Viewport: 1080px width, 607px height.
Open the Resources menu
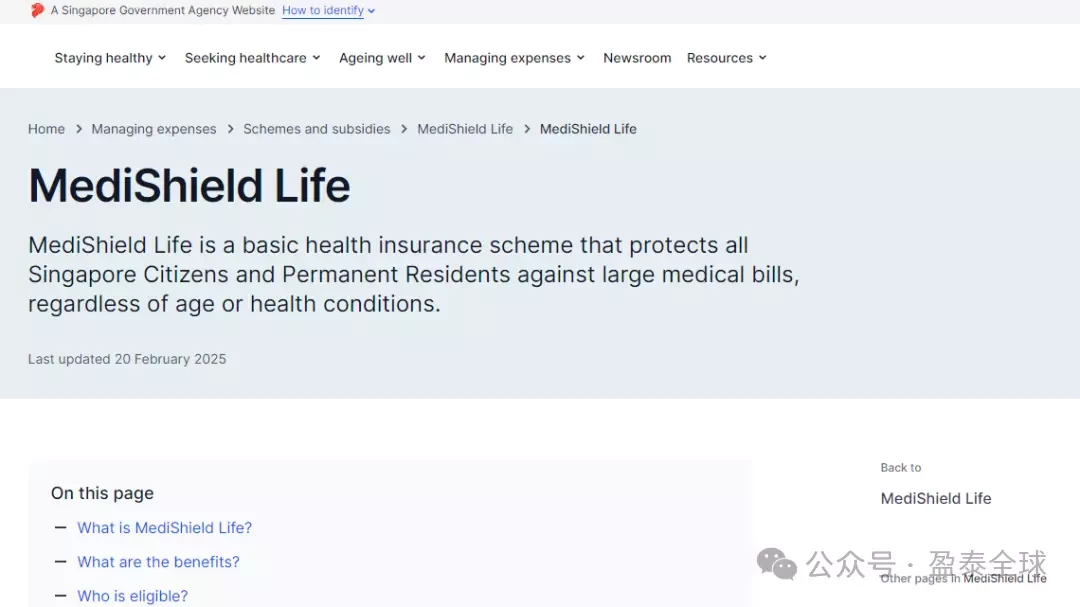(727, 58)
